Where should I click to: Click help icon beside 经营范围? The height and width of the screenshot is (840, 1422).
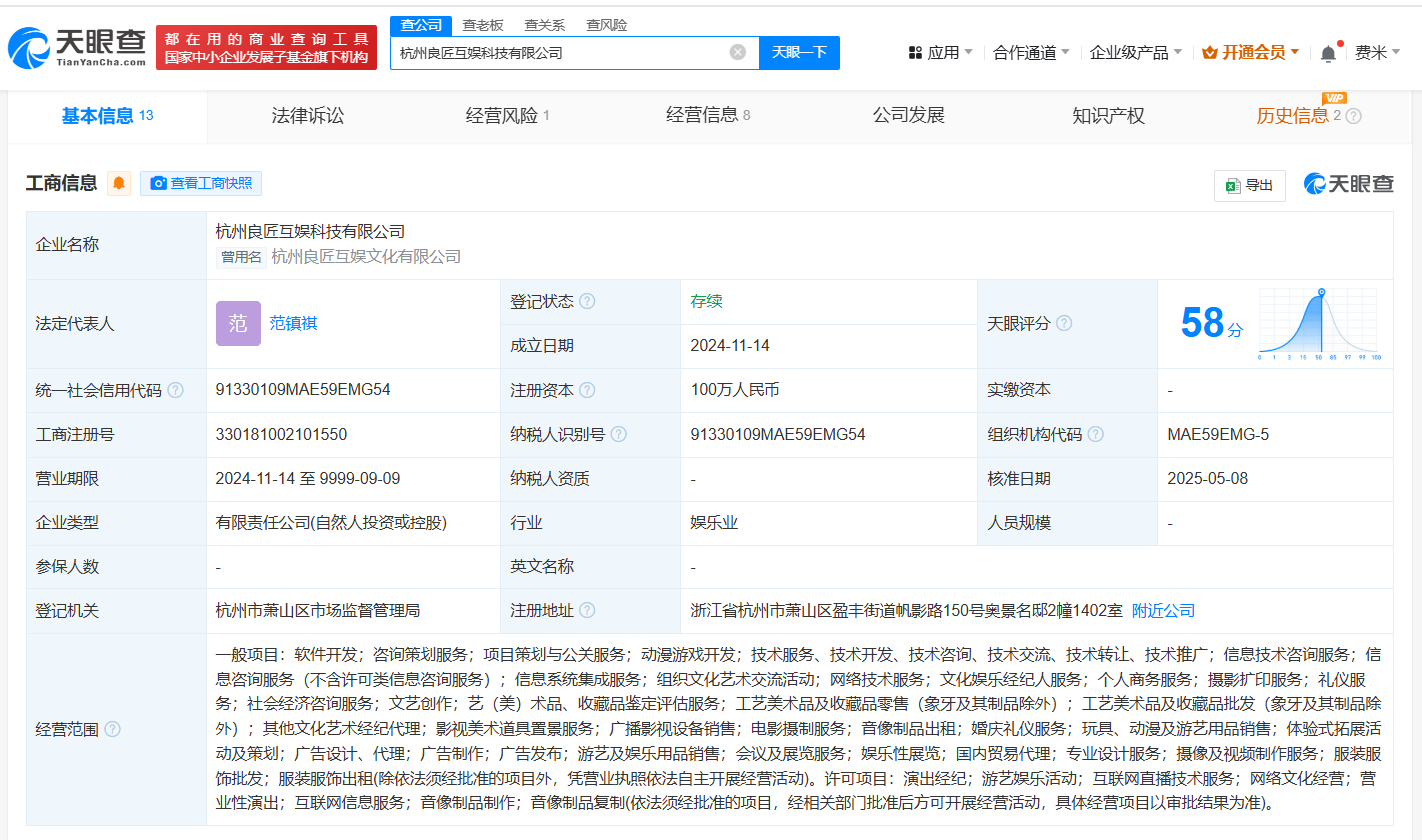point(112,729)
